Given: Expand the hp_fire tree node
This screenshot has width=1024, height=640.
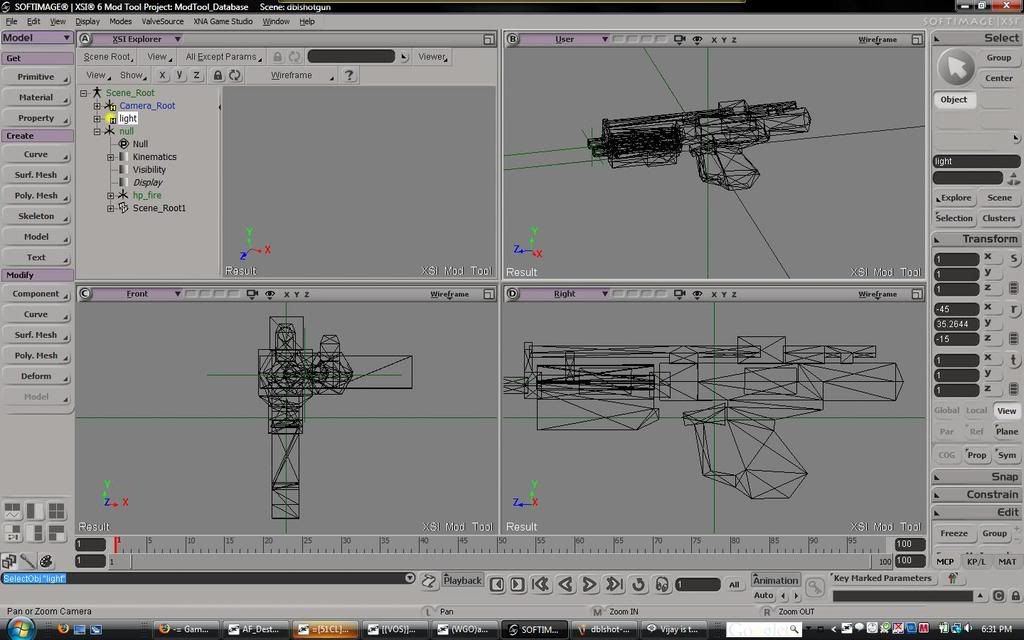Looking at the screenshot, I should pyautogui.click(x=110, y=195).
